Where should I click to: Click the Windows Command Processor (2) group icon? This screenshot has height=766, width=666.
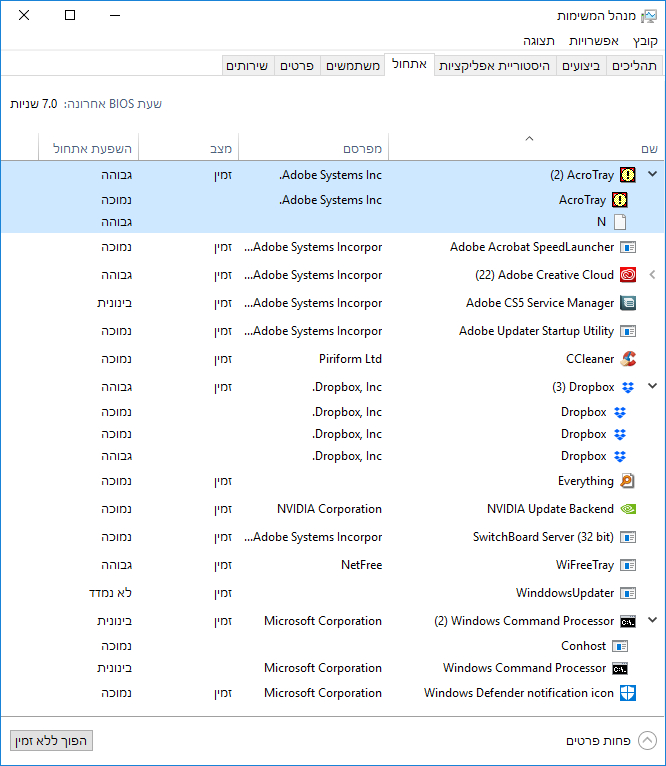628,621
